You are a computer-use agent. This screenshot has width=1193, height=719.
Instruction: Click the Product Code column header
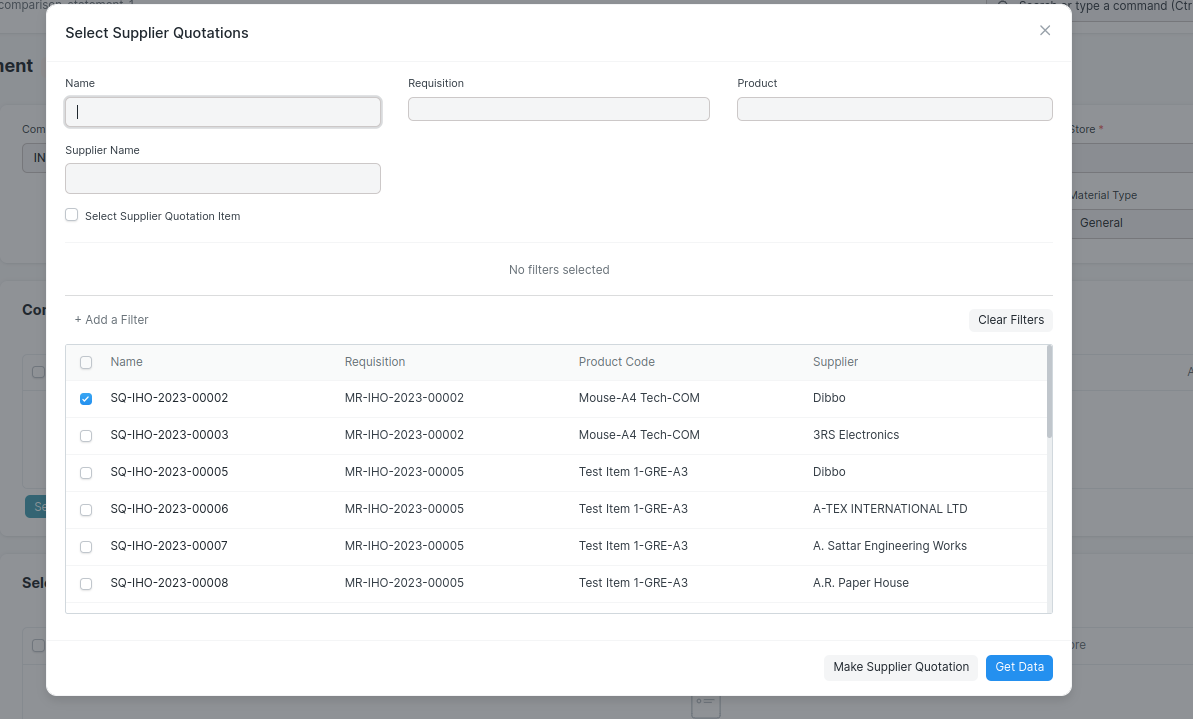(616, 362)
